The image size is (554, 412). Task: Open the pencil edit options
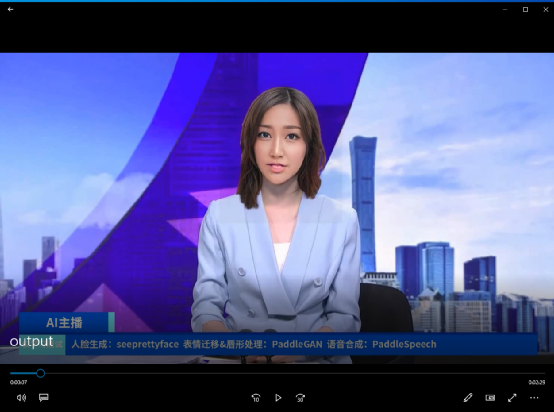(468, 398)
